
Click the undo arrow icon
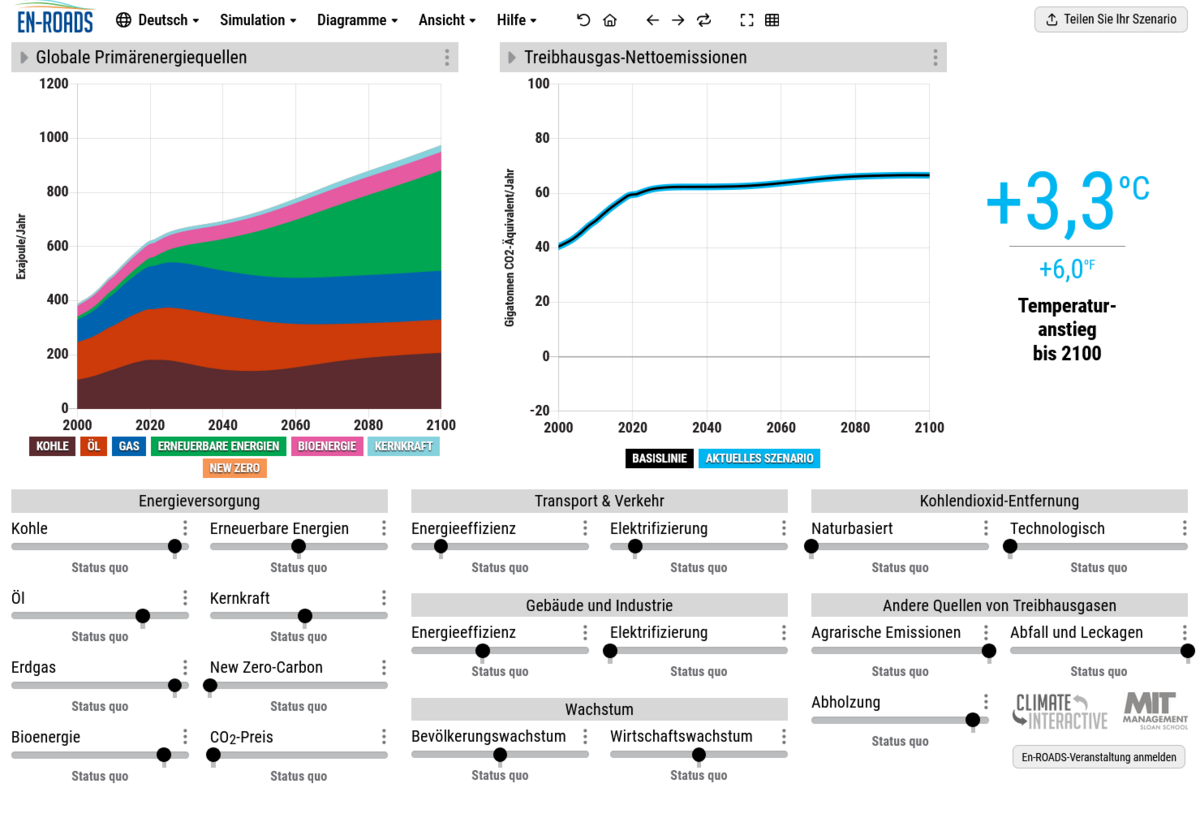[584, 20]
